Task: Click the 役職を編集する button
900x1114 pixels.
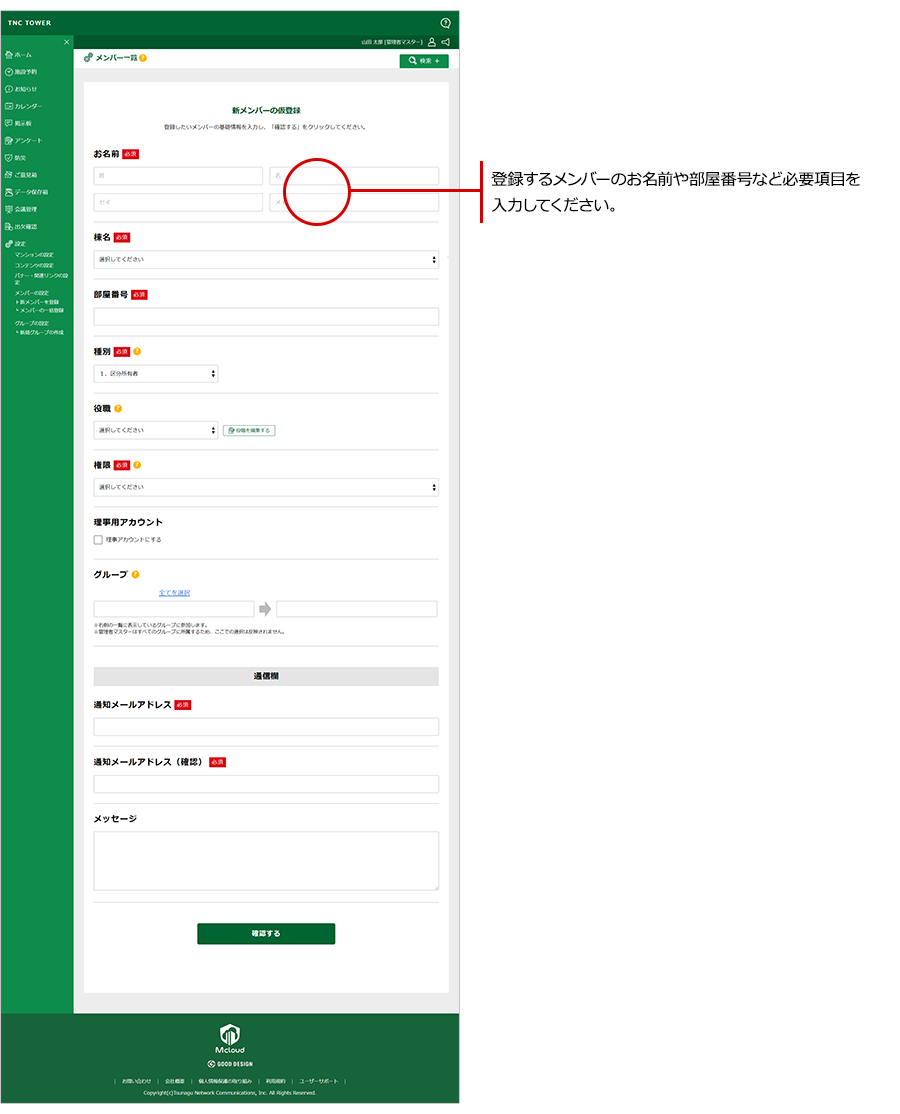Action: click(x=248, y=430)
